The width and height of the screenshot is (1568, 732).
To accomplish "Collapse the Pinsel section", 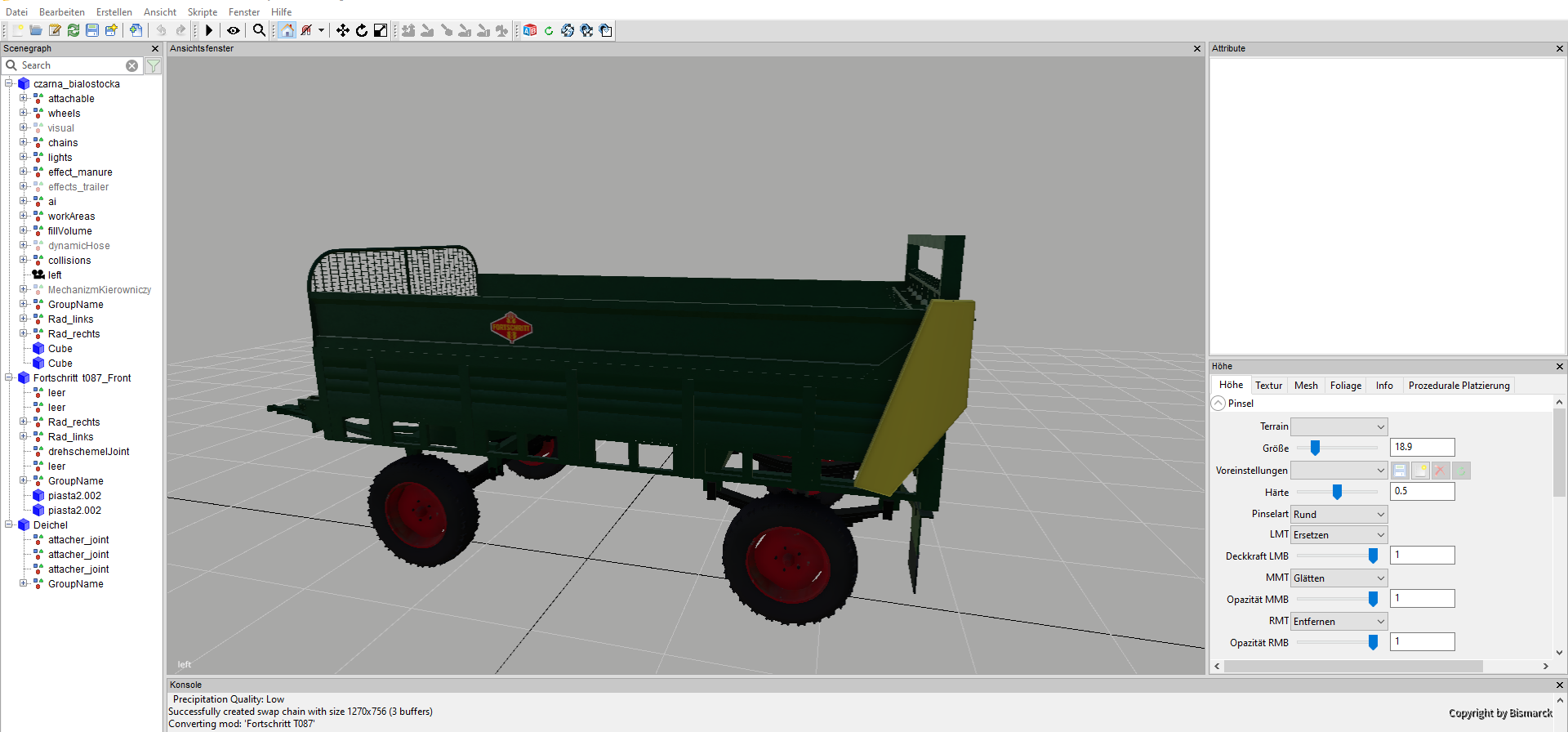I will [x=1218, y=404].
